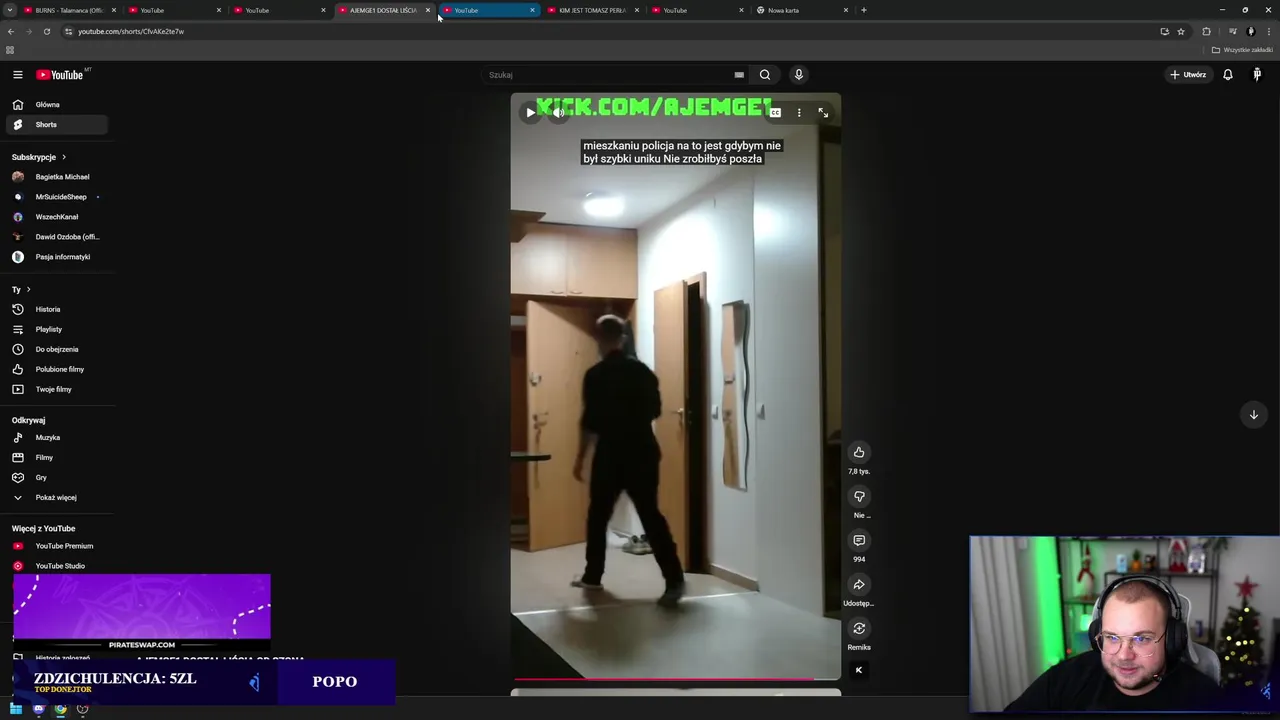This screenshot has height=720, width=1280.
Task: Open Shorts in the sidebar
Action: [x=55, y=125]
